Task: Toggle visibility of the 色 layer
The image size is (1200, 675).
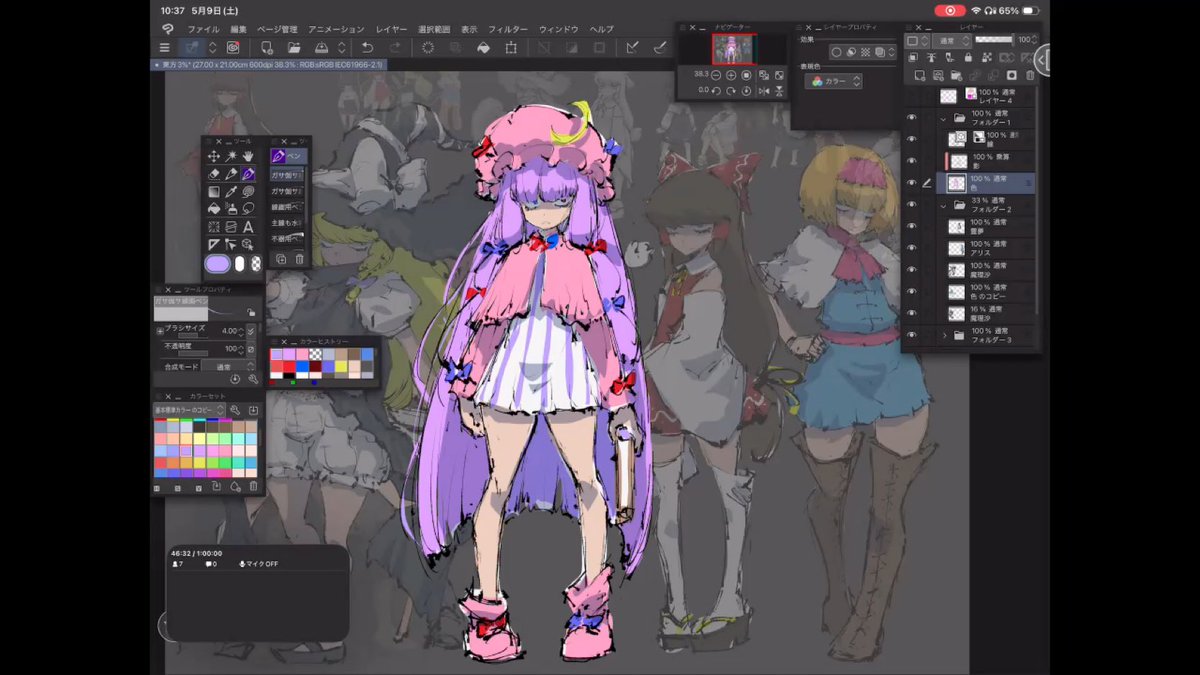Action: 911,183
